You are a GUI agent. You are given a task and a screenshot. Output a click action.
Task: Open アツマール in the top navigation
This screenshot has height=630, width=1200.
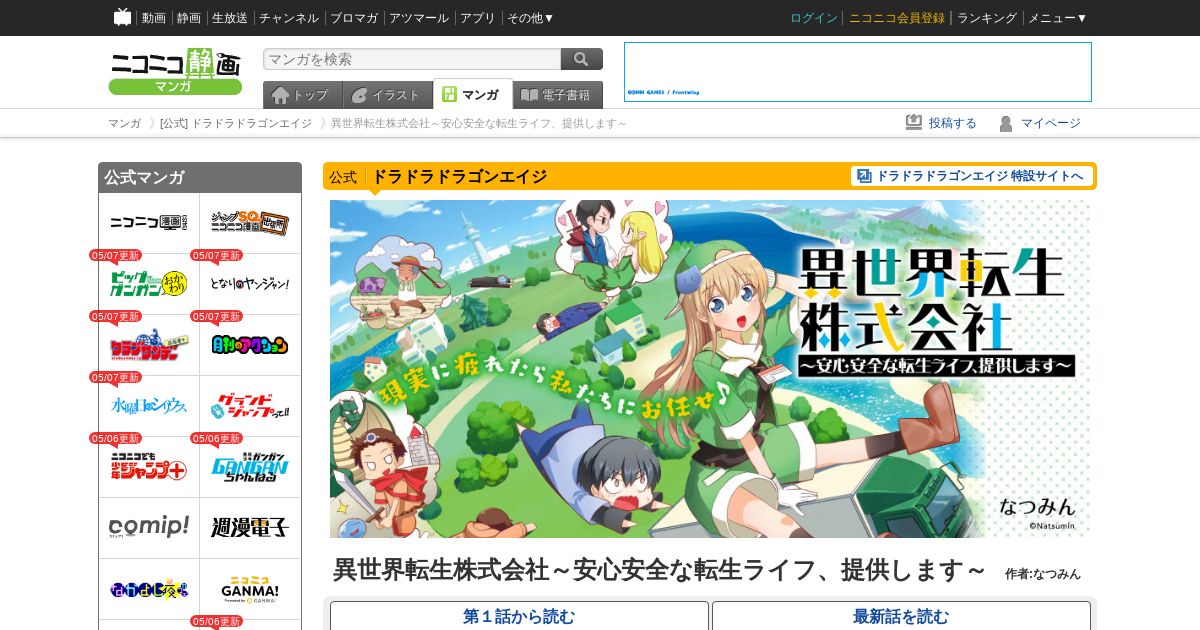(419, 18)
